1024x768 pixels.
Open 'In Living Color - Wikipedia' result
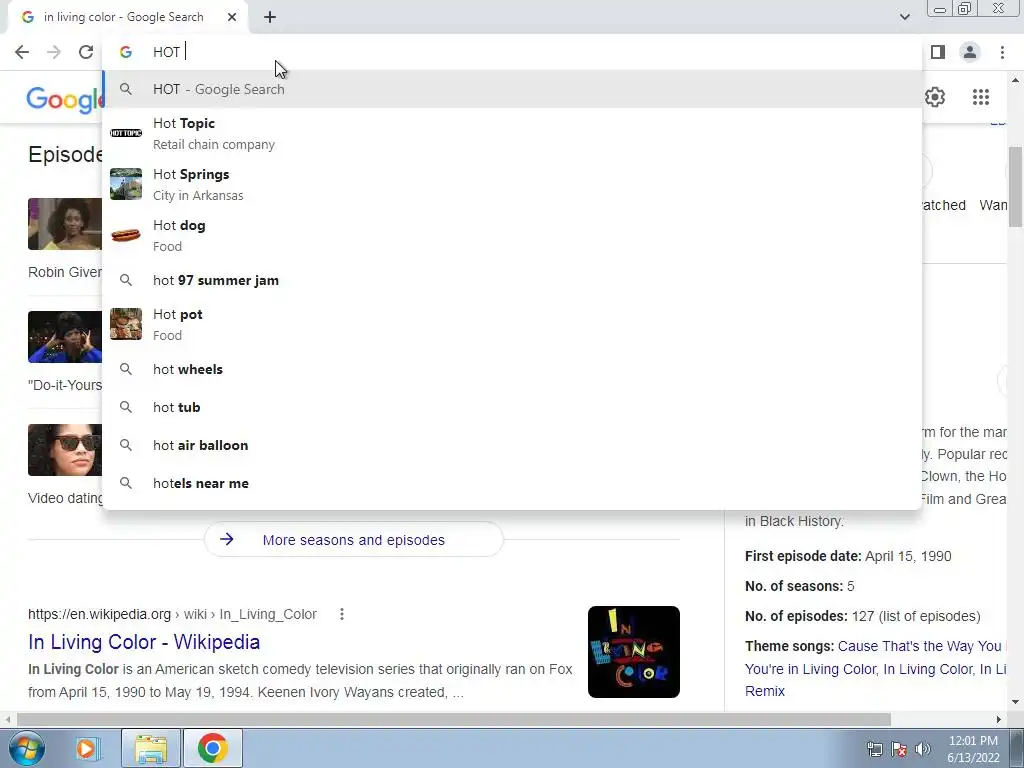pos(144,642)
